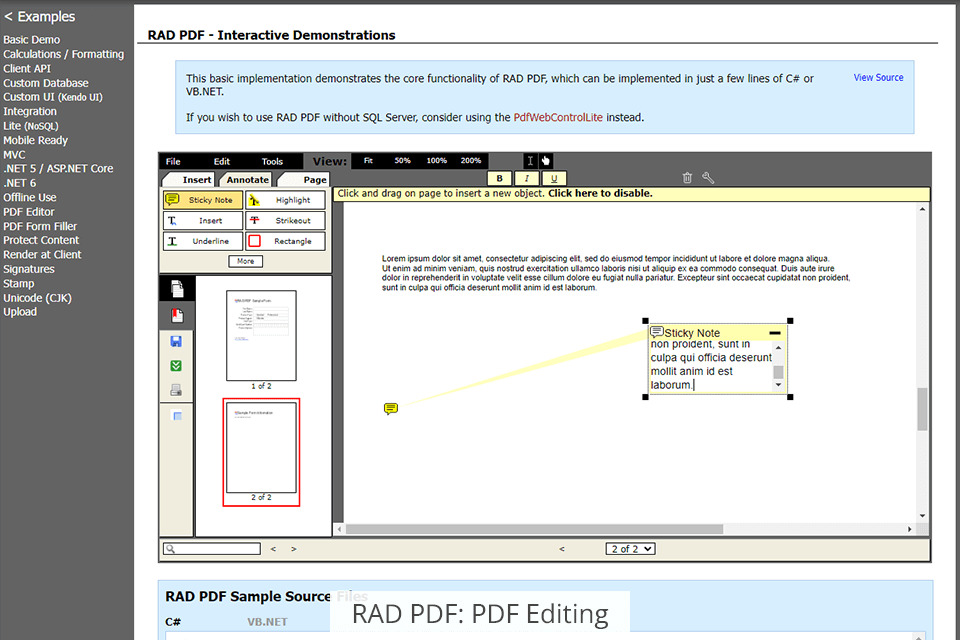Go to previous page arrow
Image resolution: width=960 pixels, height=640 pixels.
click(x=561, y=549)
